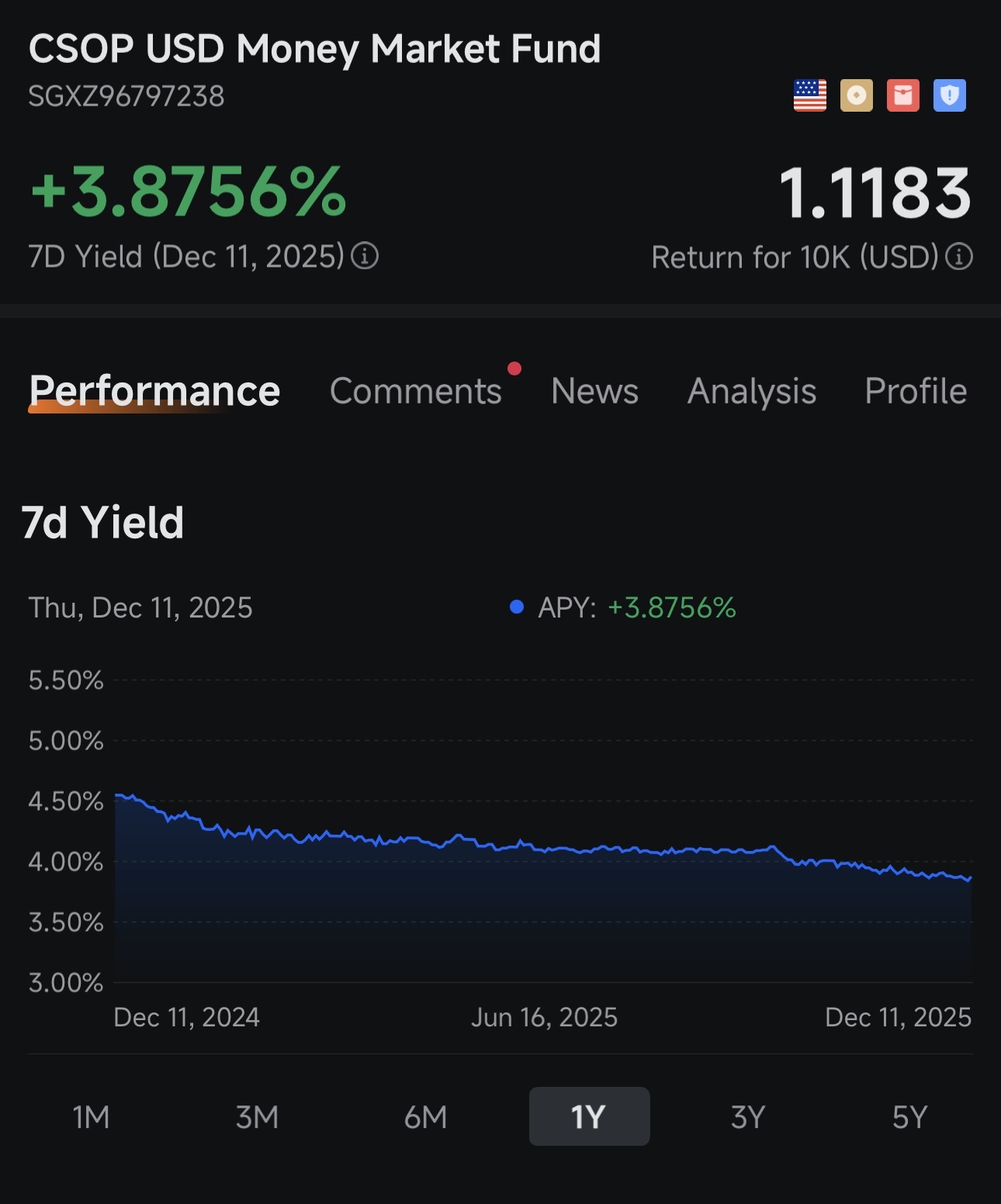Image resolution: width=1001 pixels, height=1204 pixels.
Task: Open the Comments tab
Action: point(416,391)
